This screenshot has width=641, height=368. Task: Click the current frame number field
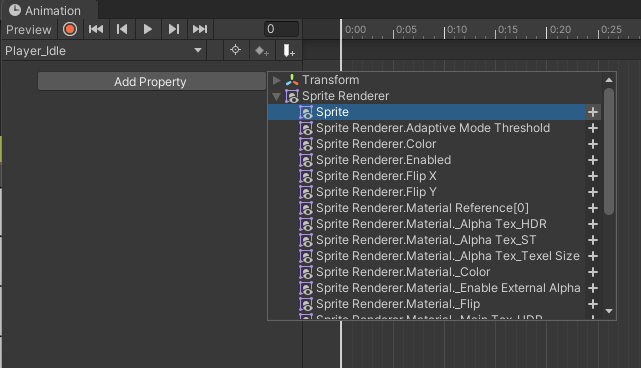(x=281, y=29)
